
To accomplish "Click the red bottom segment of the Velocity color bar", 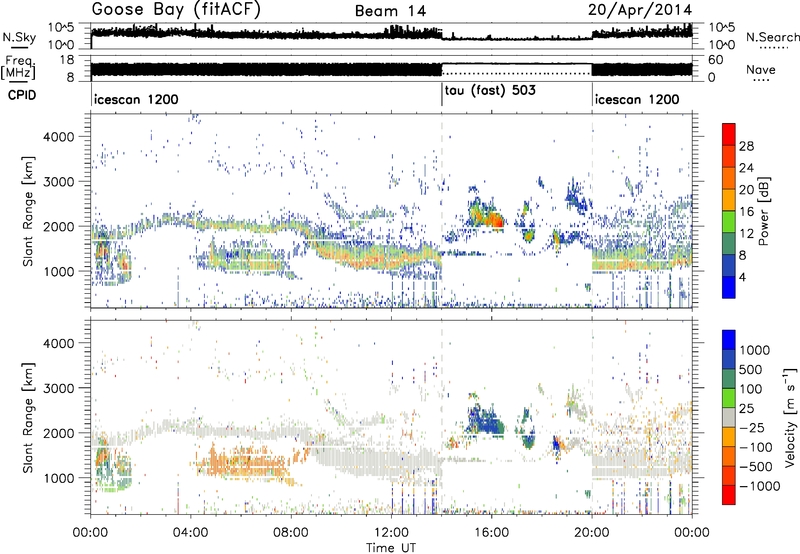I will coord(729,494).
